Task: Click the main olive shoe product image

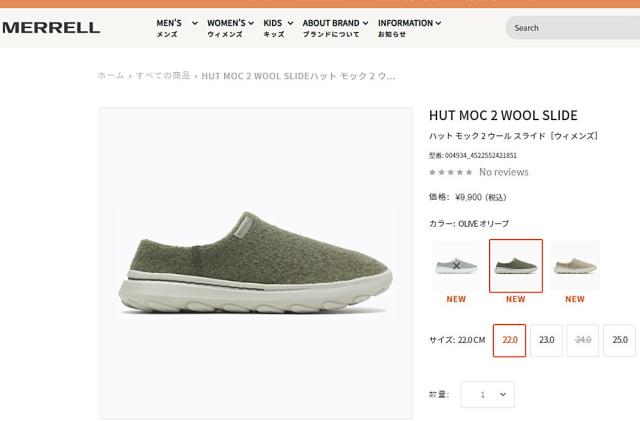Action: coord(256,263)
